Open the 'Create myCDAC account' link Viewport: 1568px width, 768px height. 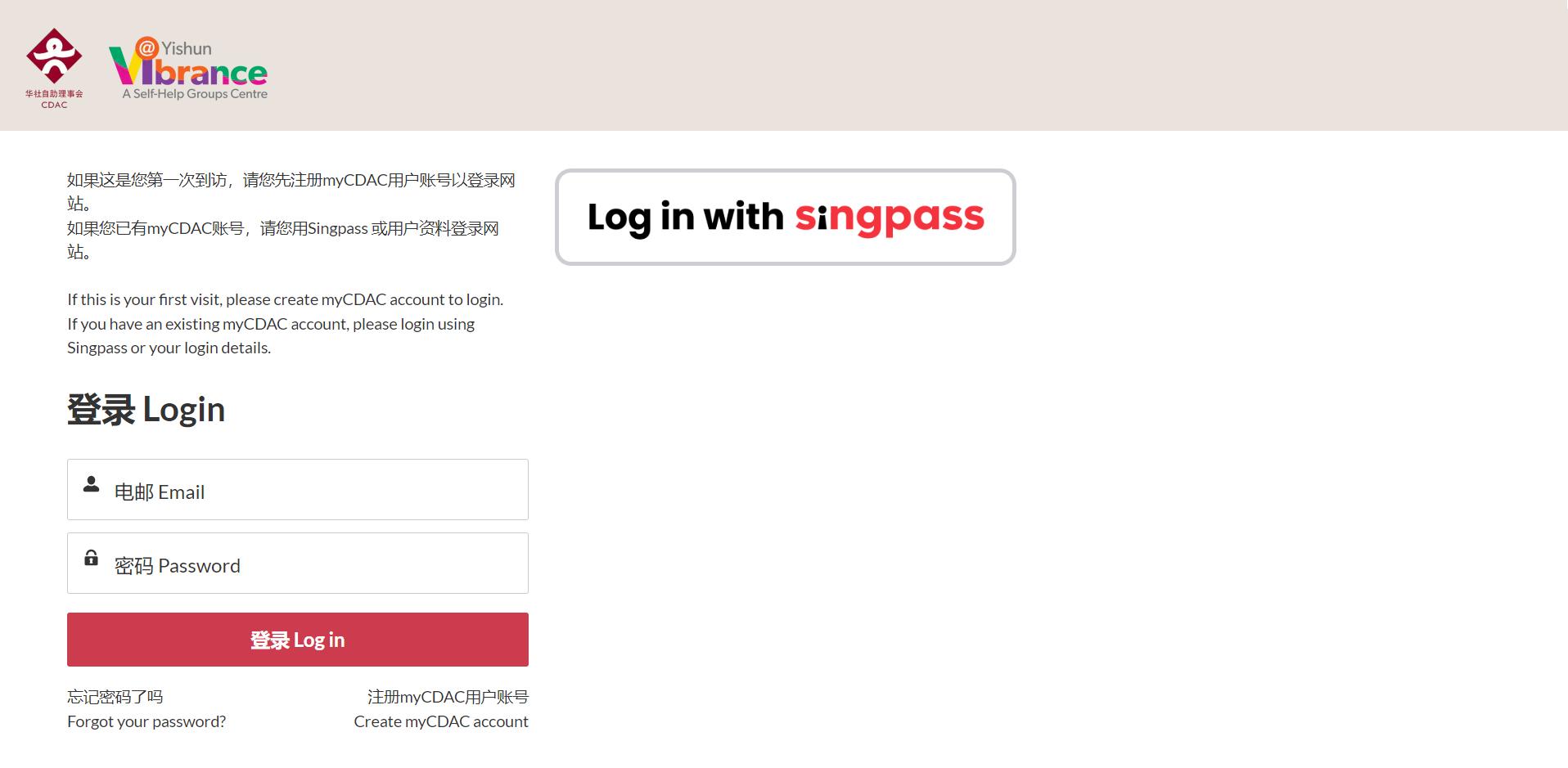click(x=441, y=721)
